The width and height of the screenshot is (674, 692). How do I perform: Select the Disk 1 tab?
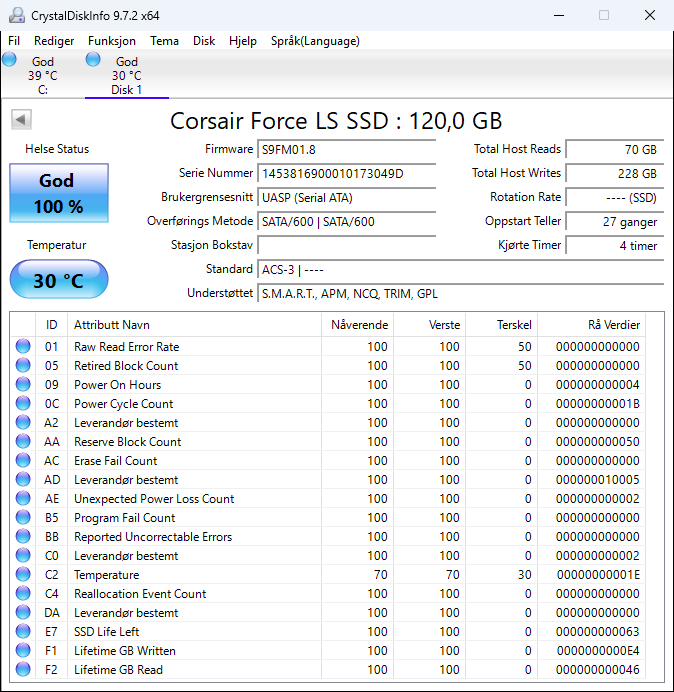(x=127, y=75)
